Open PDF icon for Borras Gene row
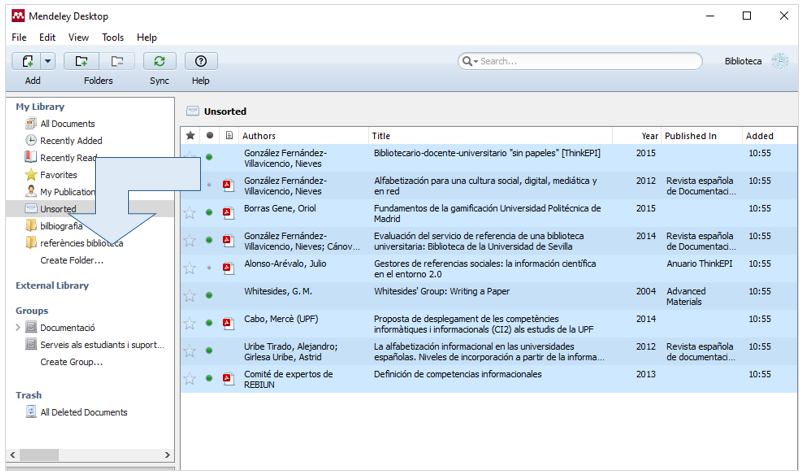The width and height of the screenshot is (805, 476). pos(228,213)
